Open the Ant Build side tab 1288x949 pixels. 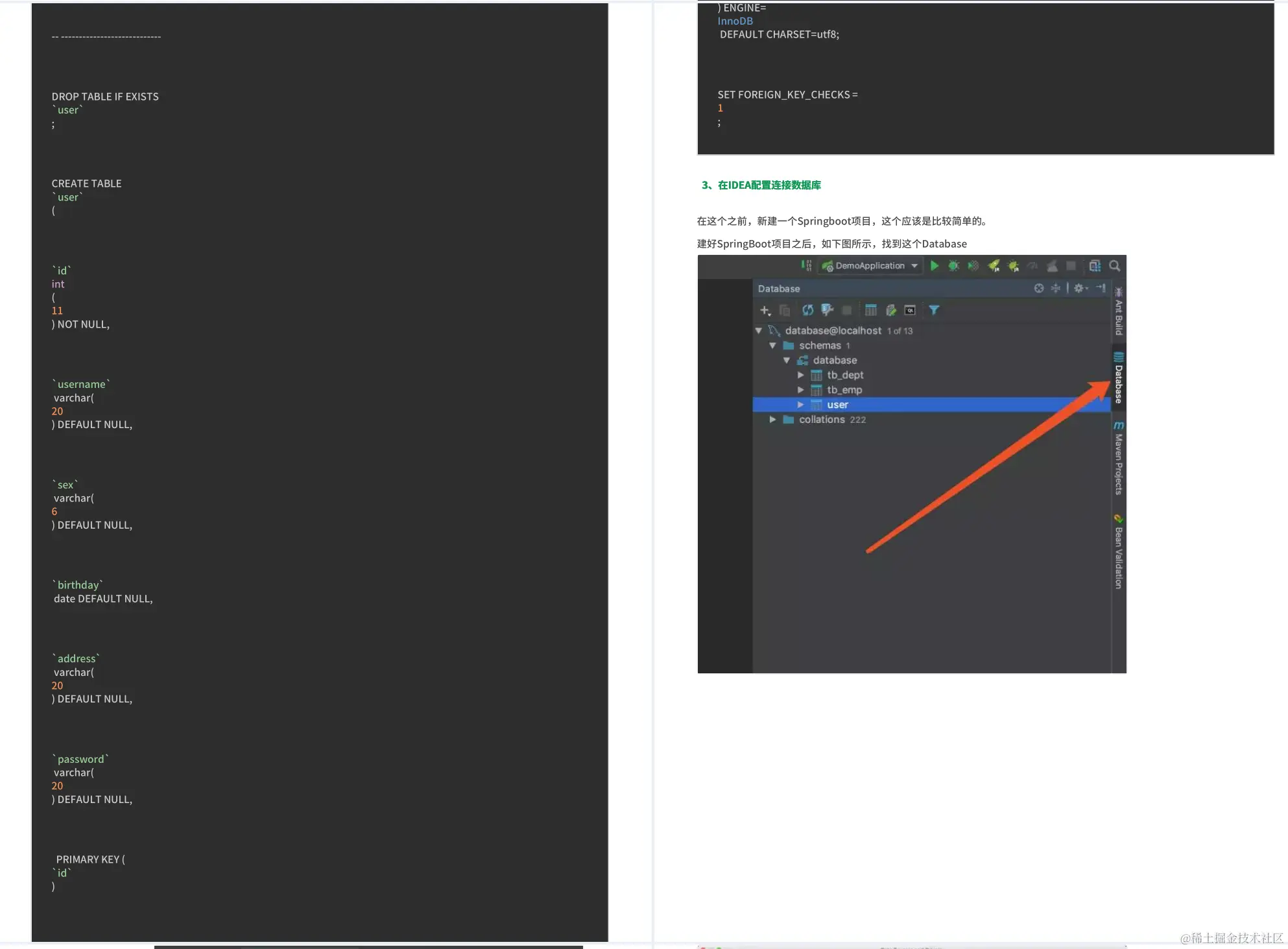(x=1118, y=313)
